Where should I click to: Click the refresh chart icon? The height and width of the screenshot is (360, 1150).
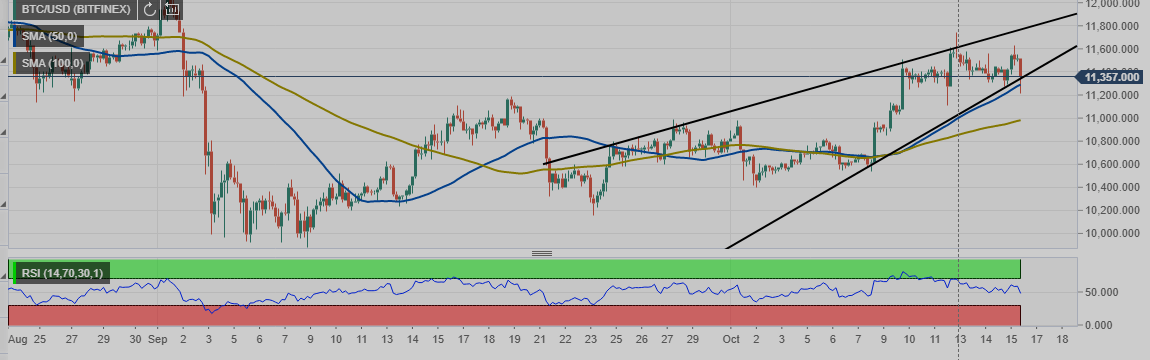coord(150,10)
